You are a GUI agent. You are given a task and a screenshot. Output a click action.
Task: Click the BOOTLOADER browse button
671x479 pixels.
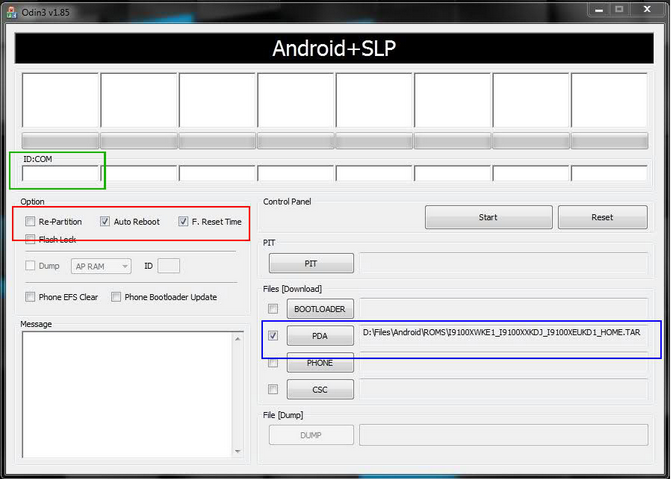[320, 309]
